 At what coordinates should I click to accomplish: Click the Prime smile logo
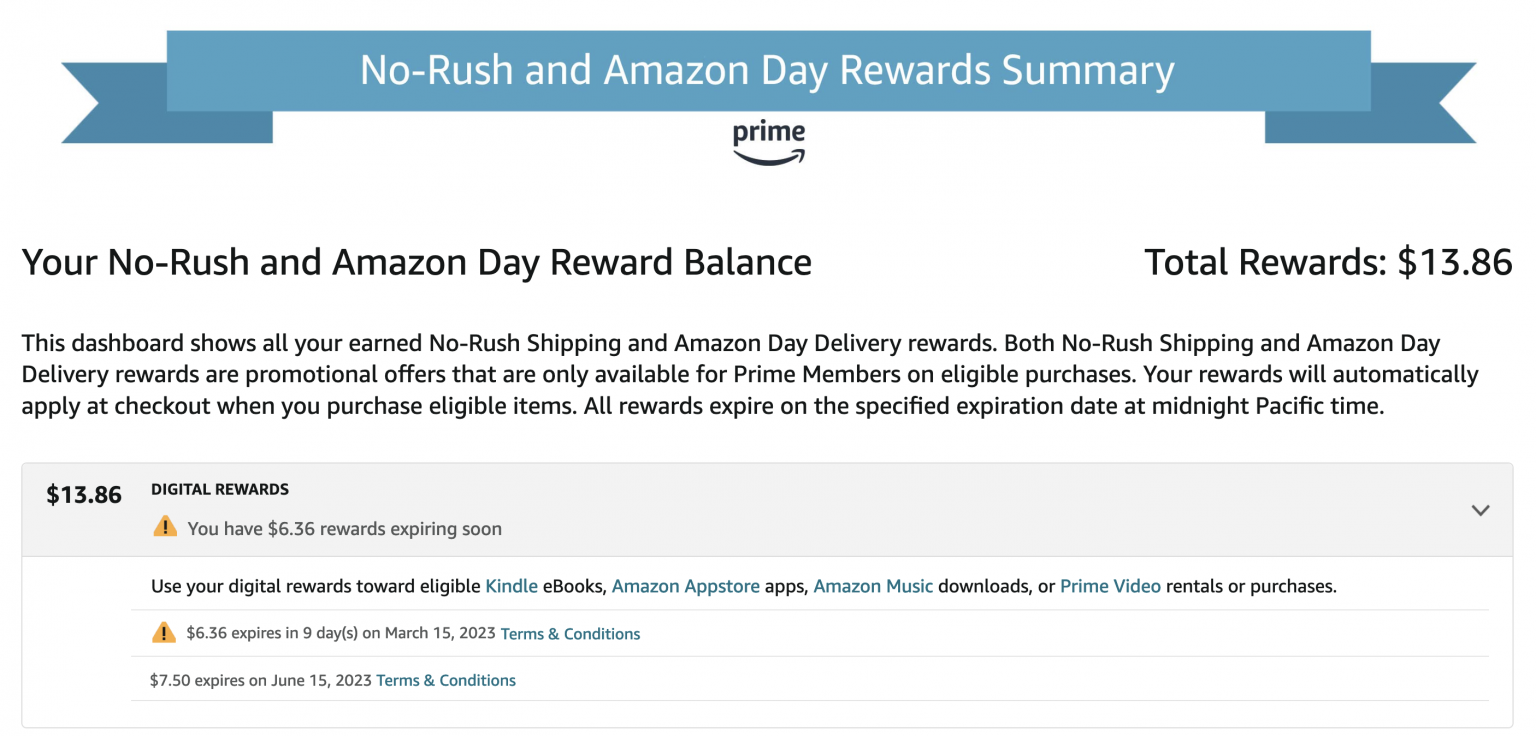click(768, 136)
